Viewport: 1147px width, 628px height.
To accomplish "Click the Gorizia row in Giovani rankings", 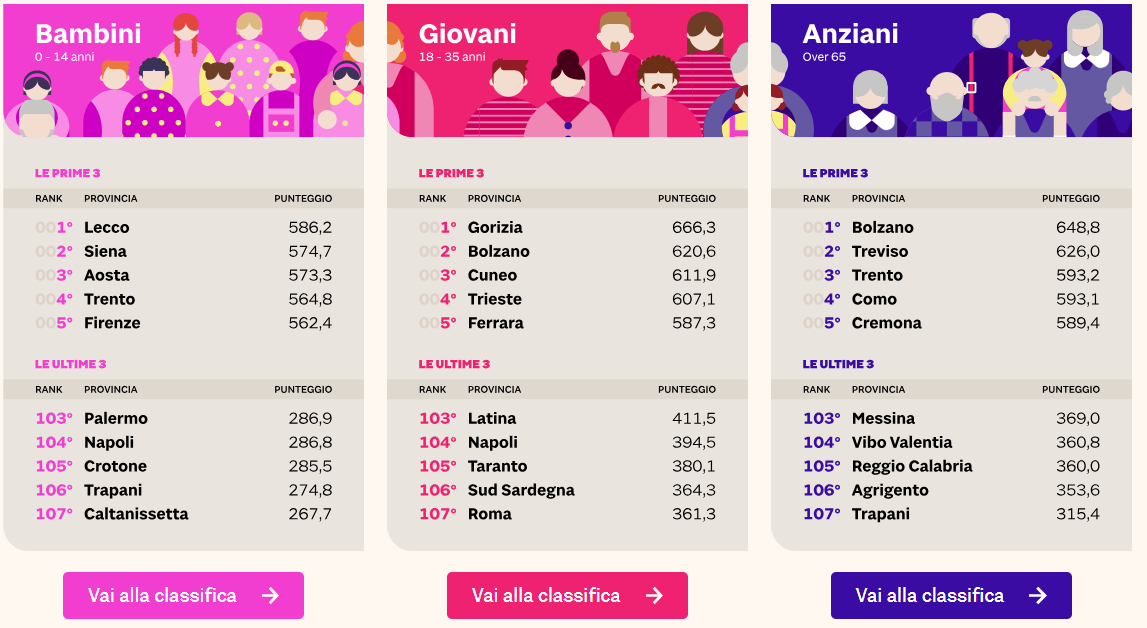I will pyautogui.click(x=499, y=227).
